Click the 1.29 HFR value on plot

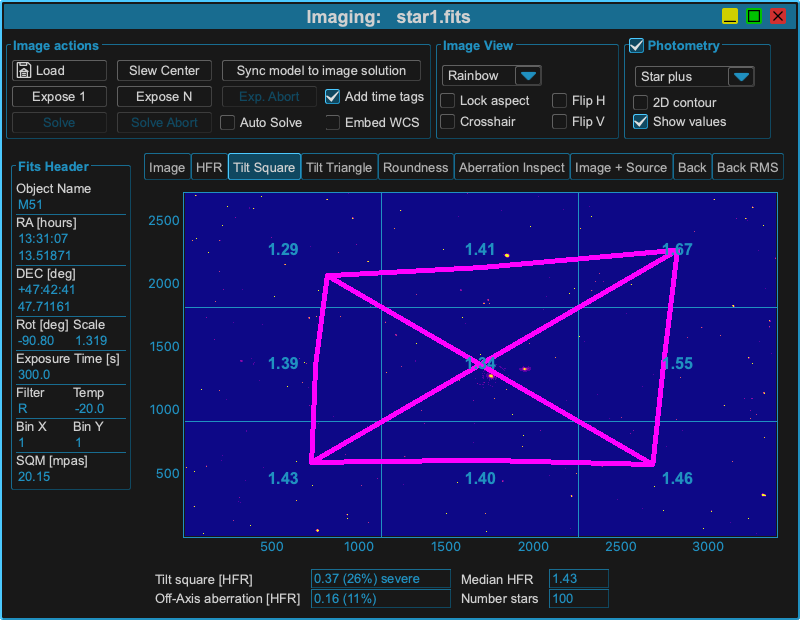283,250
